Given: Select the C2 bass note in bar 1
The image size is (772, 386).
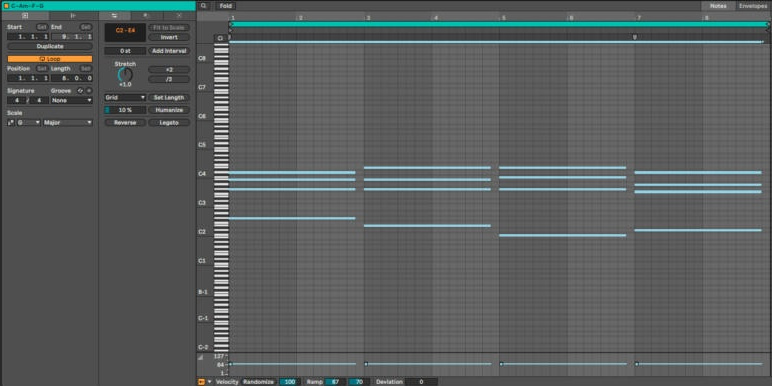Looking at the screenshot, I should click(292, 218).
